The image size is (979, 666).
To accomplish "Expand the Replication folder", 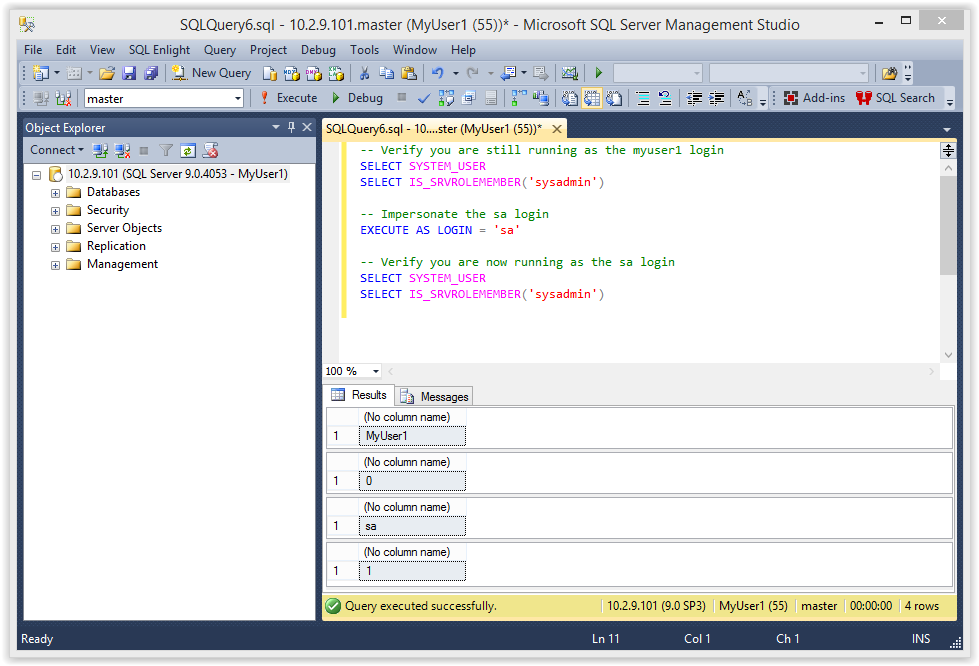I will click(x=56, y=247).
